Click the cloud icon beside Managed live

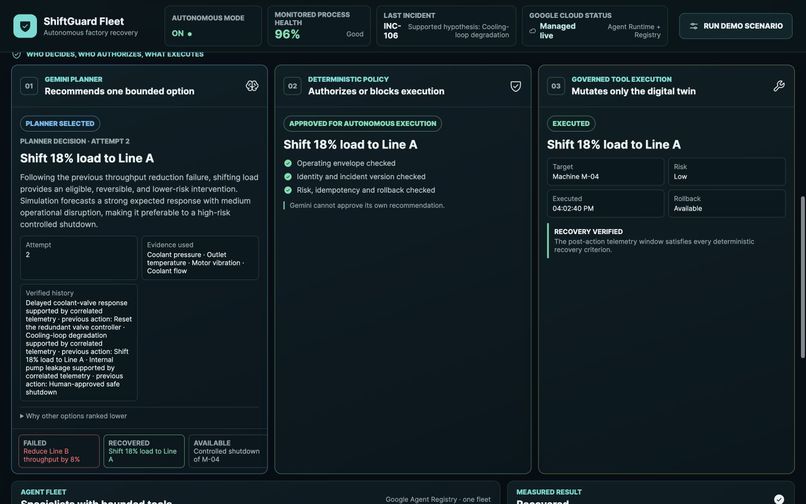click(533, 31)
